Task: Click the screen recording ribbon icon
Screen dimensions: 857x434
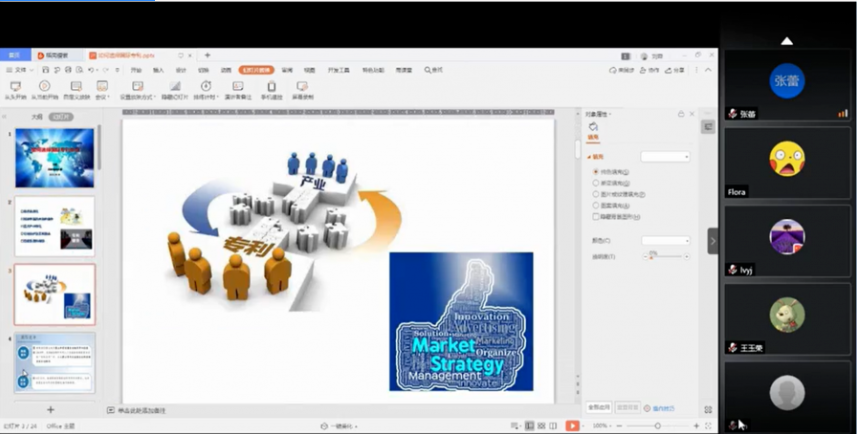Action: point(302,86)
